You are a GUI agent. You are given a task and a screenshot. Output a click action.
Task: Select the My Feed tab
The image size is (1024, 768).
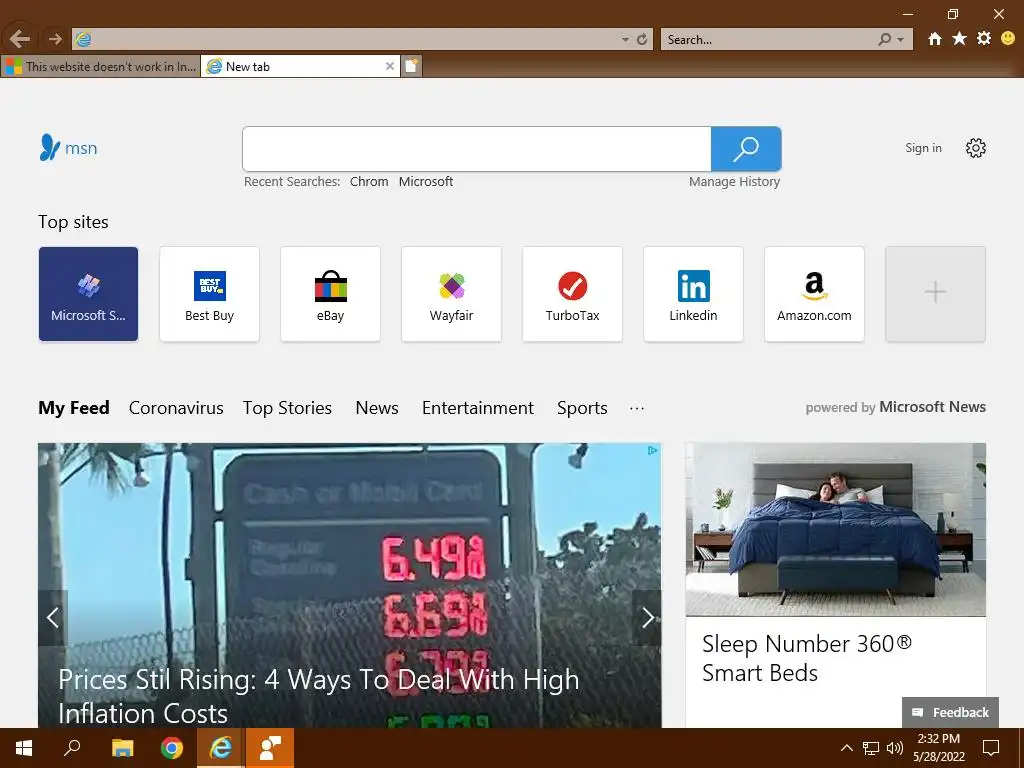point(74,408)
